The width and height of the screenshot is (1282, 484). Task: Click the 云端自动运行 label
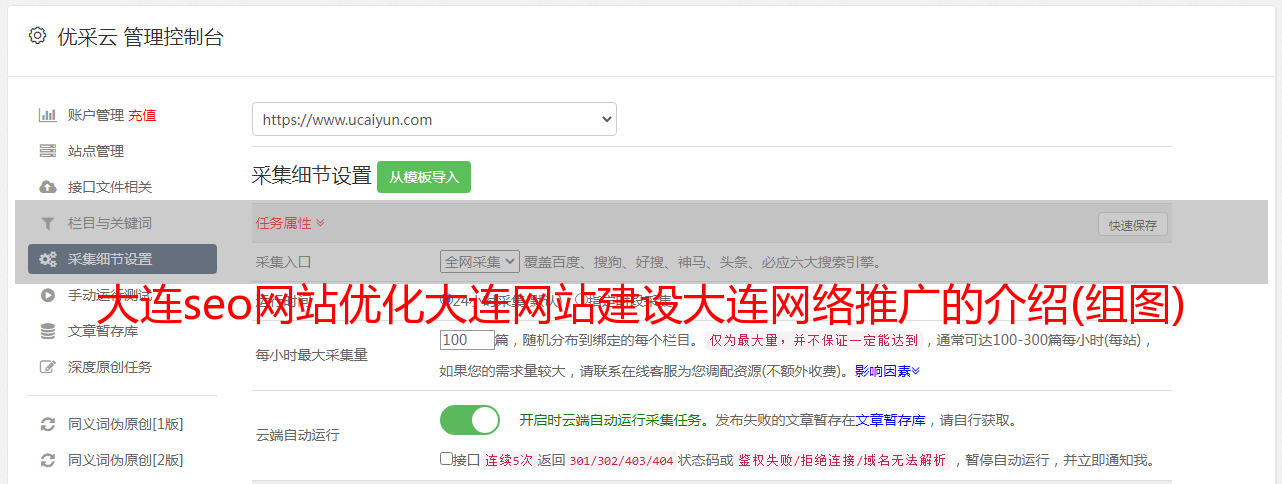tap(298, 436)
